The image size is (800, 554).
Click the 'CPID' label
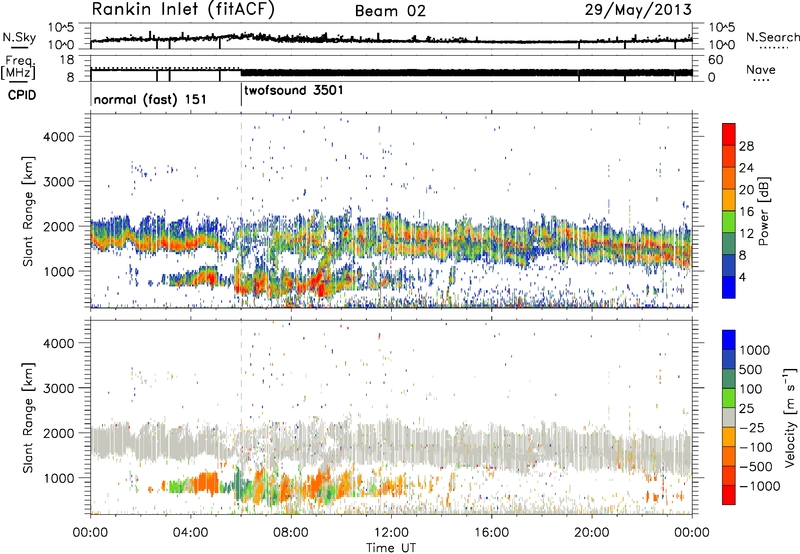(x=22, y=95)
